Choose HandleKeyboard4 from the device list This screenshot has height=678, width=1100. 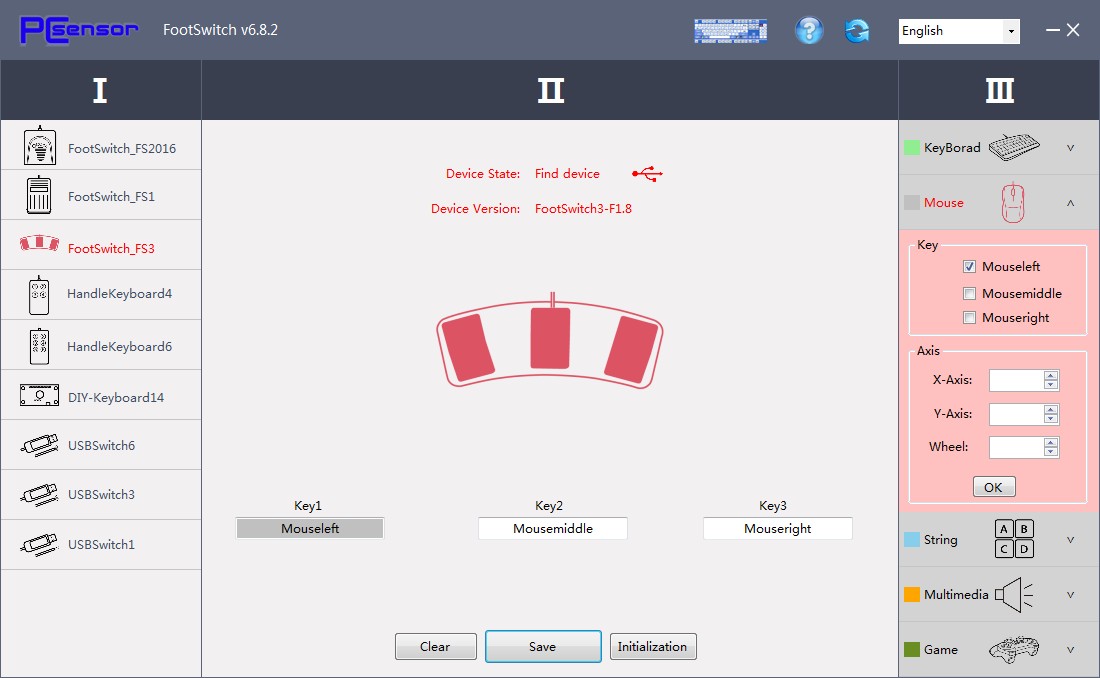[x=101, y=295]
